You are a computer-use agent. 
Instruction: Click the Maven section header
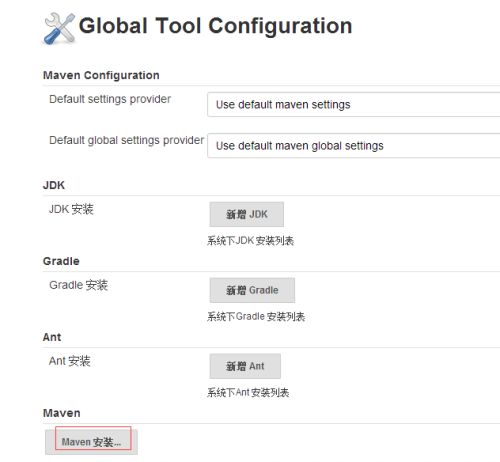pos(62,413)
